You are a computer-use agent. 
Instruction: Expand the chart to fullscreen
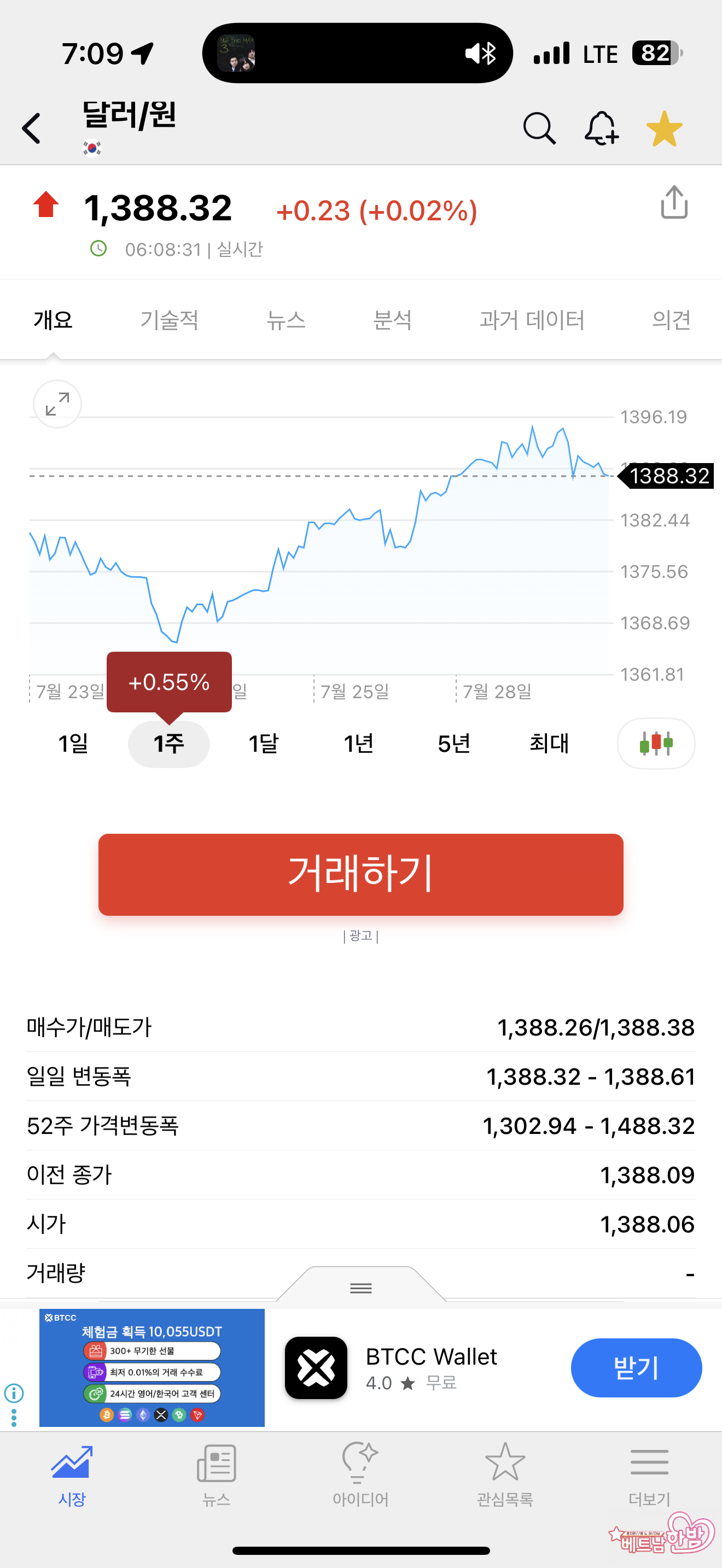[x=57, y=404]
